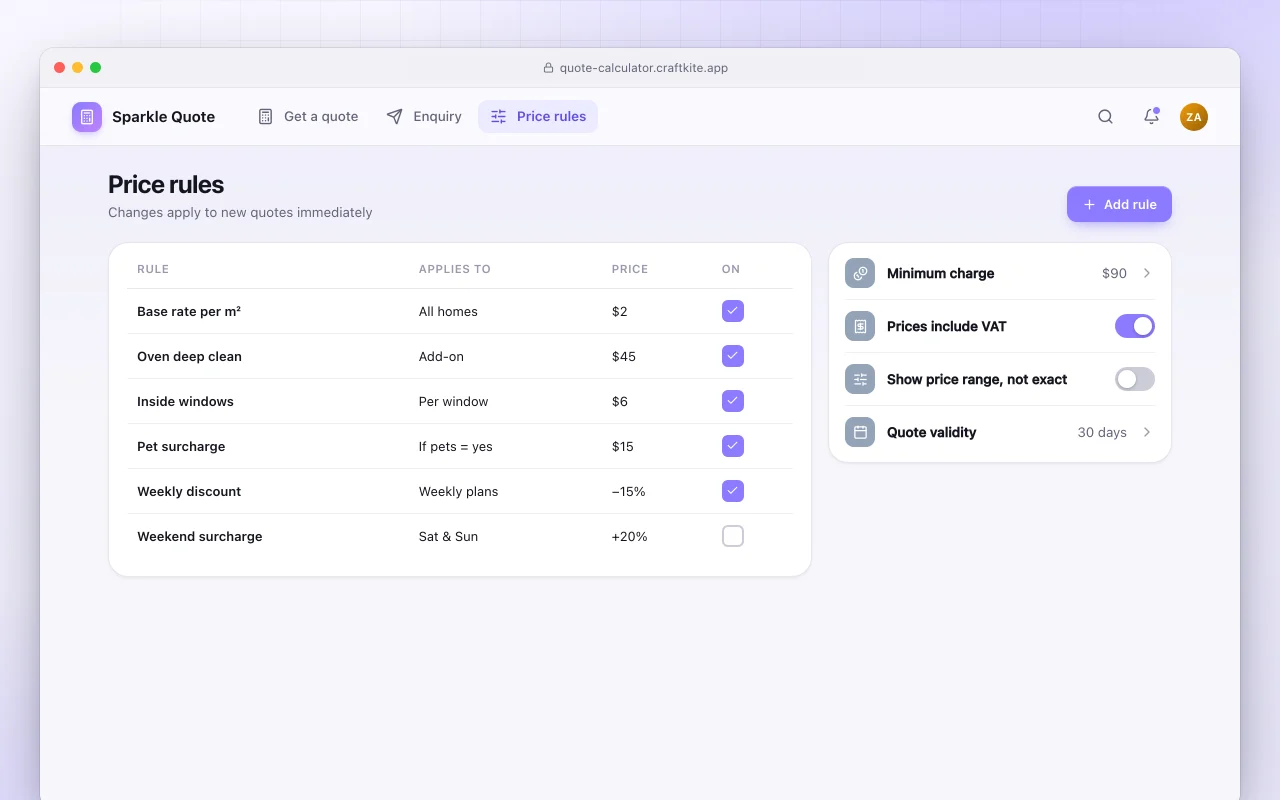Uncheck the Oven deep clean rule
Screen dimensions: 1280x800
click(733, 356)
